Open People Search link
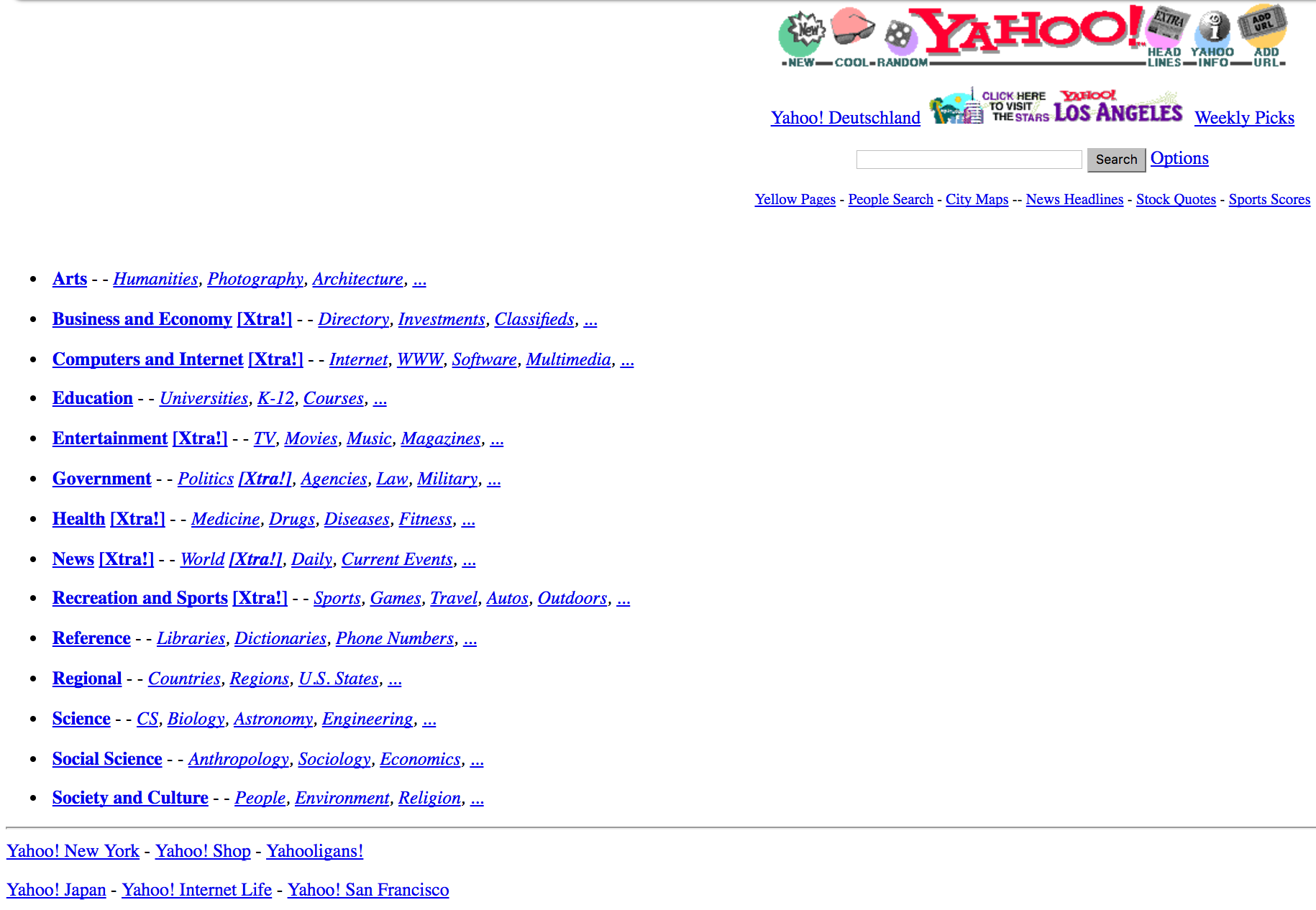 (x=890, y=199)
